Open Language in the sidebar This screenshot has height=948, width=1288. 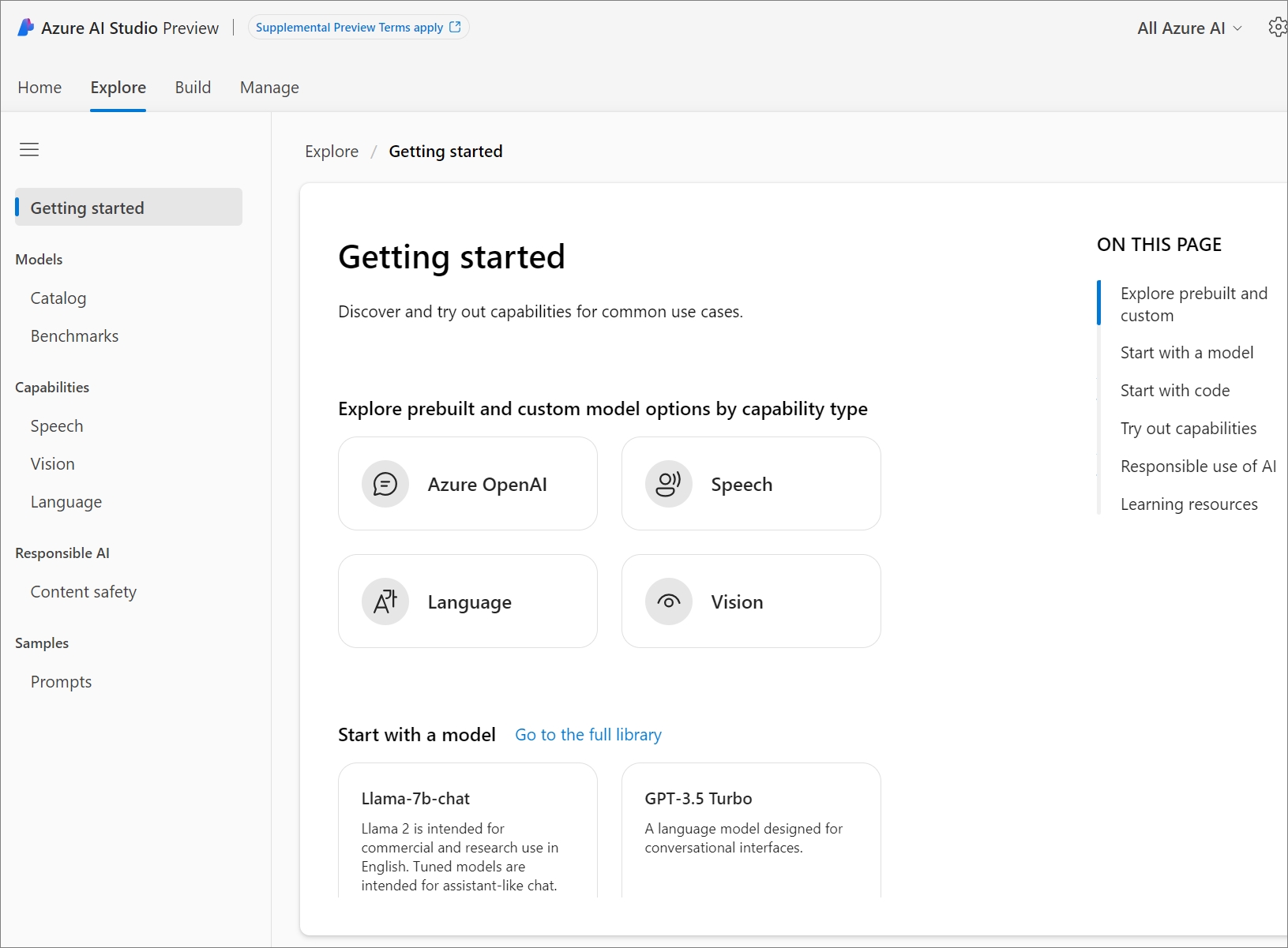point(66,502)
